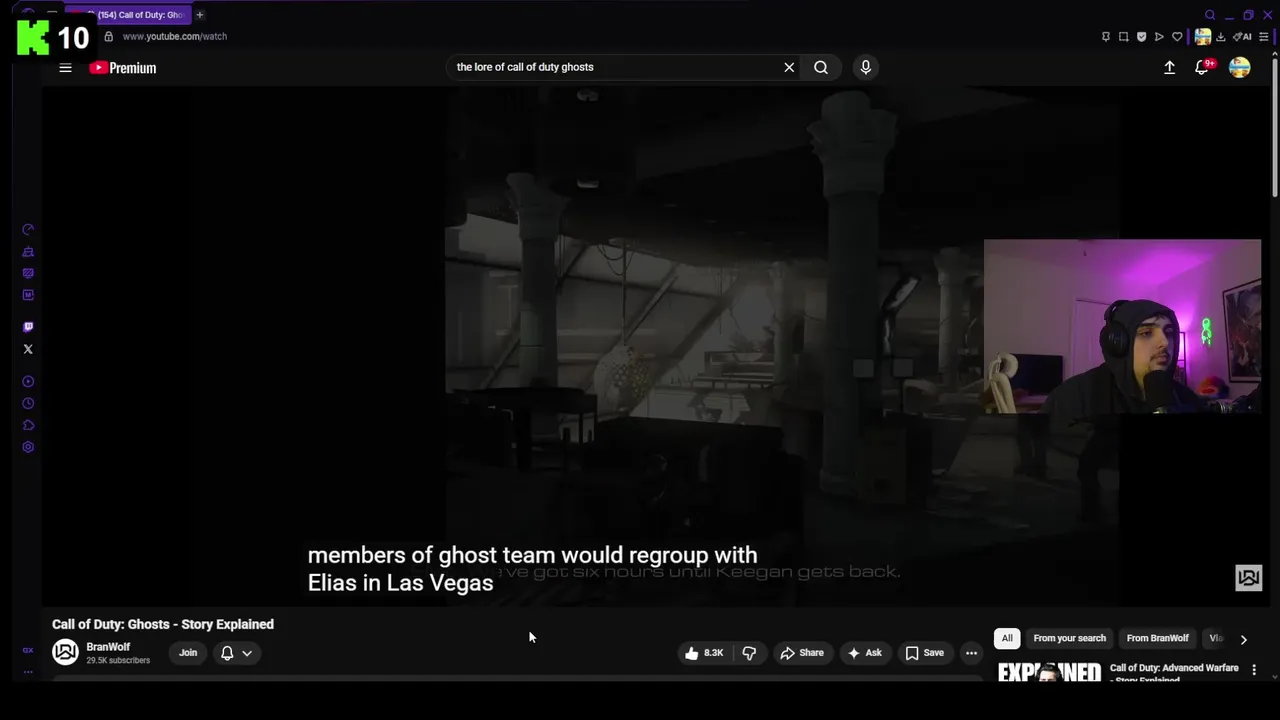Dislike the video with thumbs down
The image size is (1280, 720).
pyautogui.click(x=749, y=653)
